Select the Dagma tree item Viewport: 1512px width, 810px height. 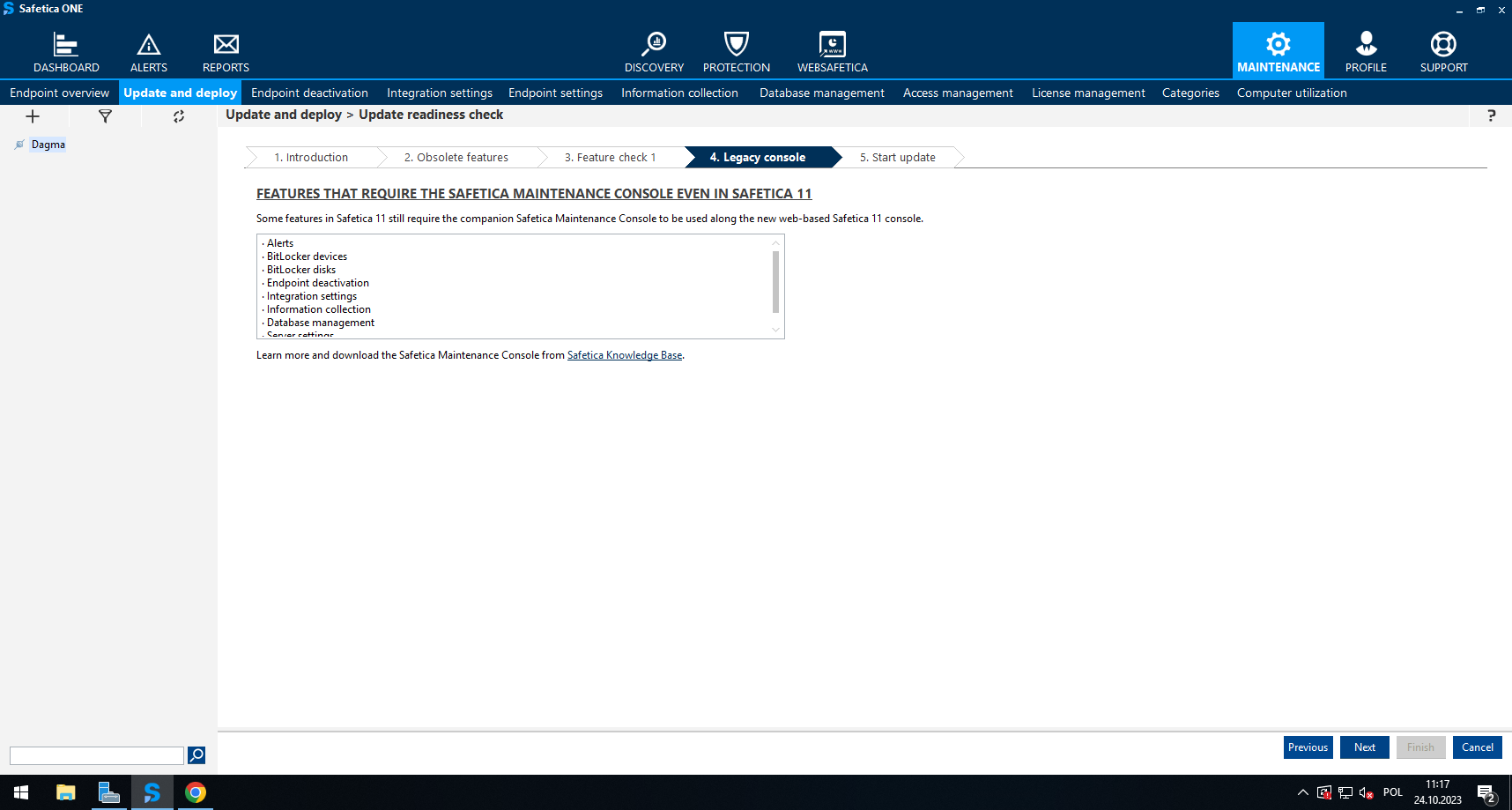pos(48,145)
